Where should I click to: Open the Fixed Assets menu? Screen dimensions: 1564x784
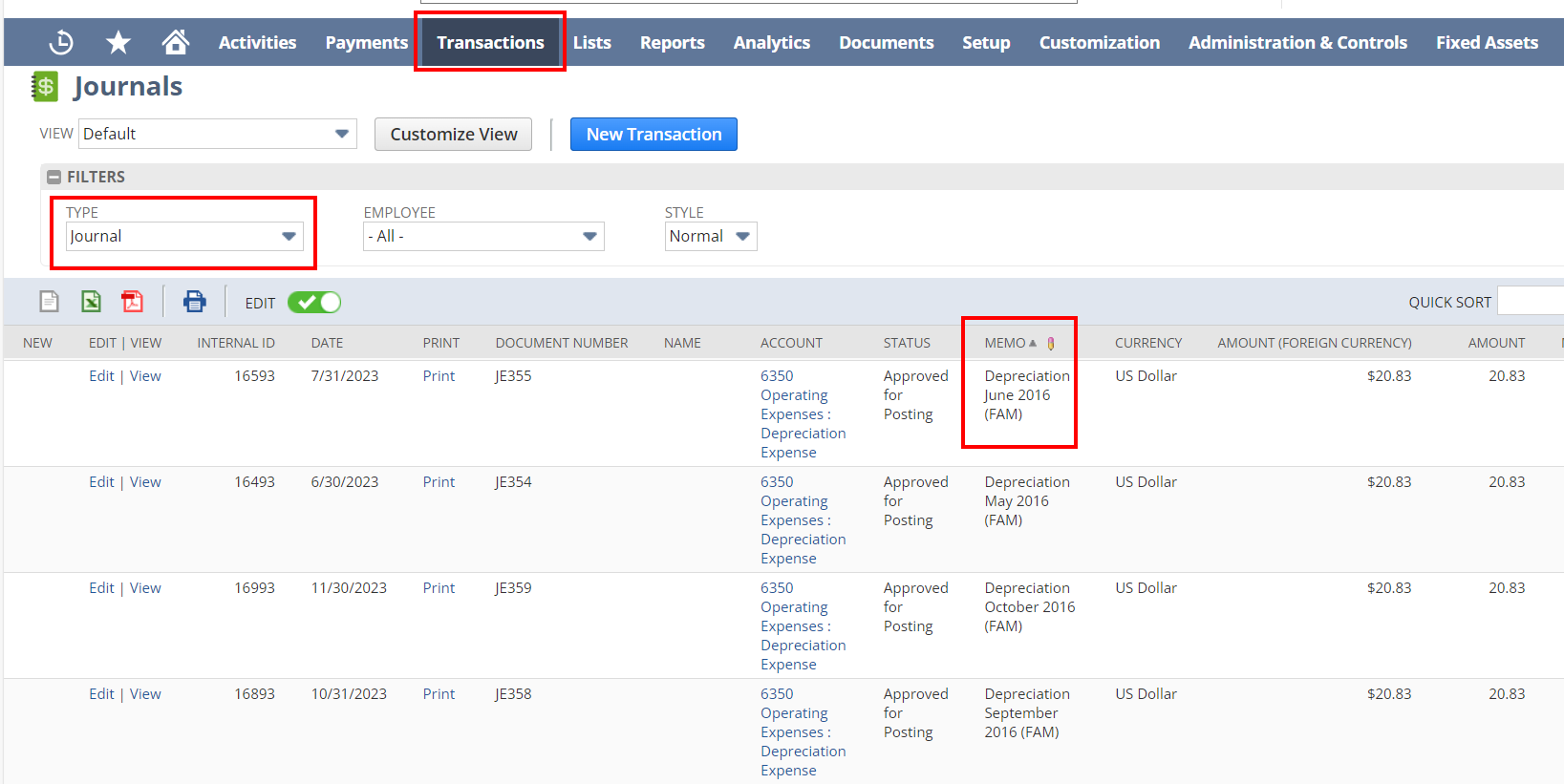pyautogui.click(x=1487, y=43)
